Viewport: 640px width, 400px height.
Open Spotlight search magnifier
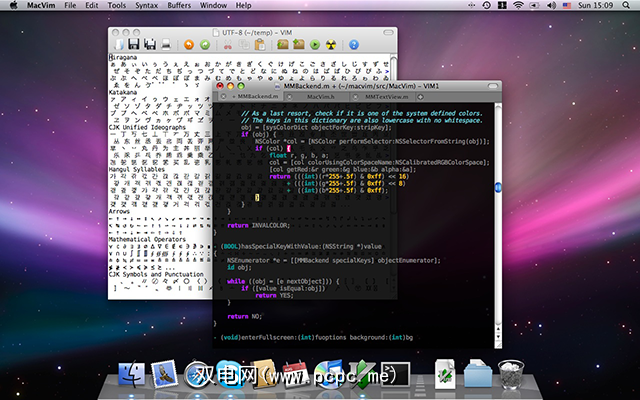tap(627, 6)
